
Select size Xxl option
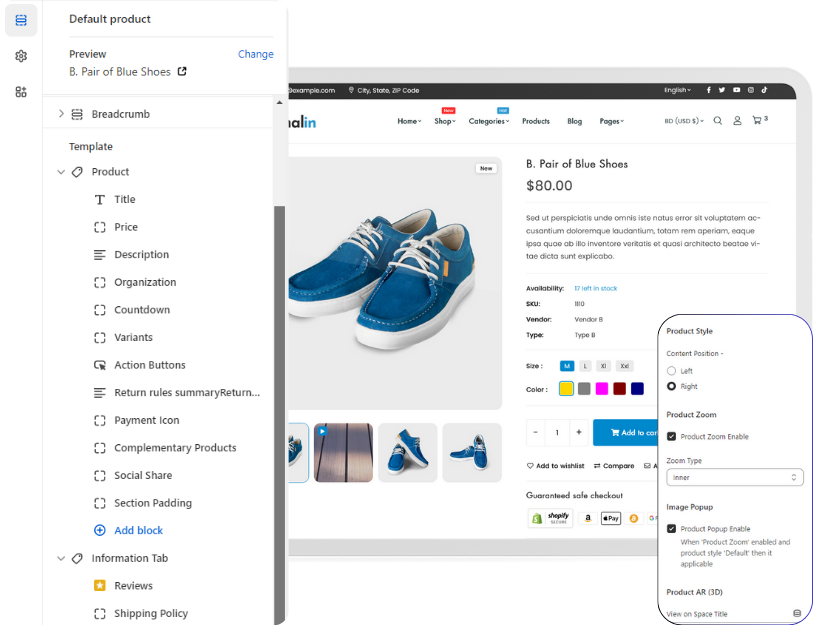(625, 366)
